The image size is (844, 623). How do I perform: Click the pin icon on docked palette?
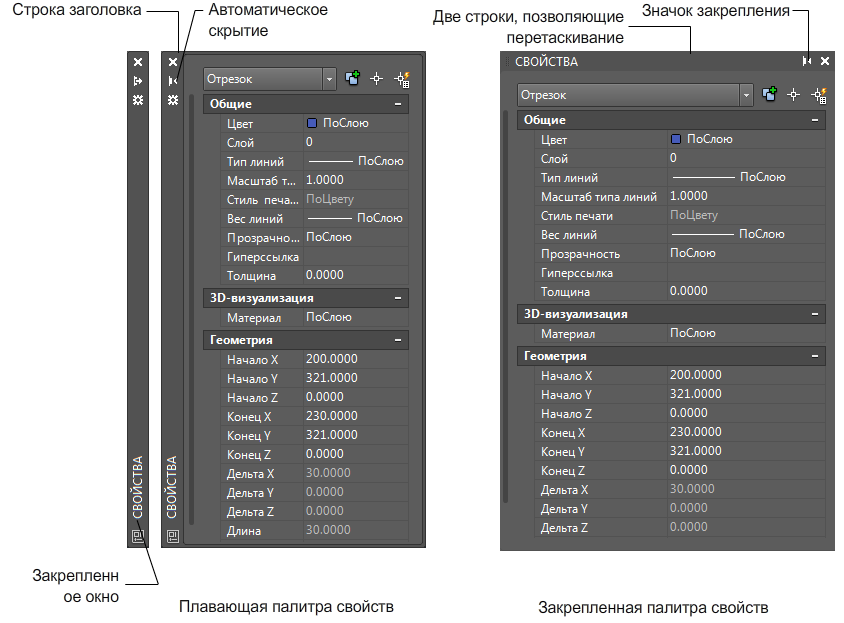[806, 61]
